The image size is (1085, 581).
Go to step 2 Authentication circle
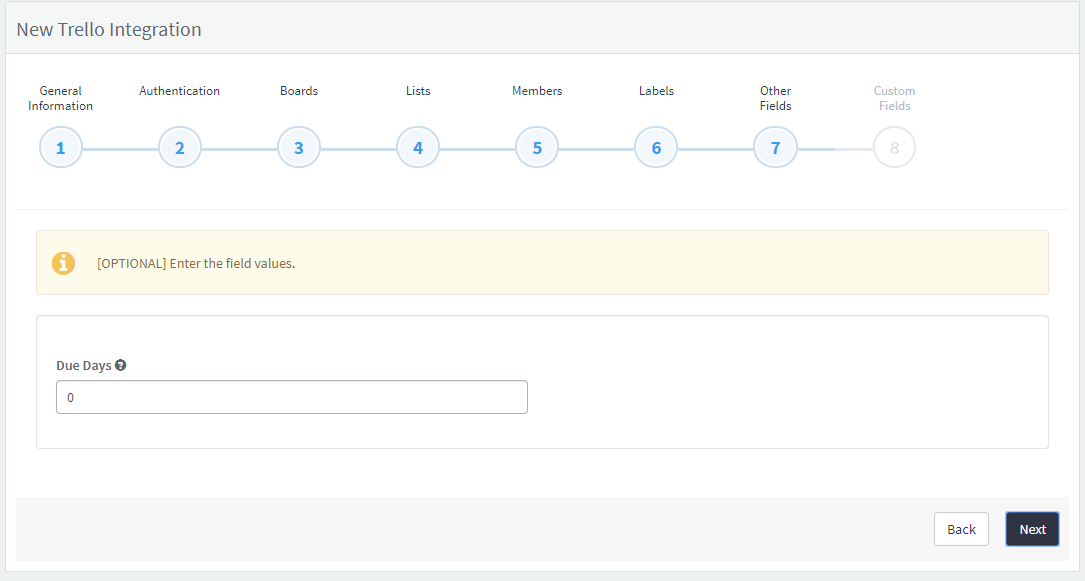click(180, 147)
